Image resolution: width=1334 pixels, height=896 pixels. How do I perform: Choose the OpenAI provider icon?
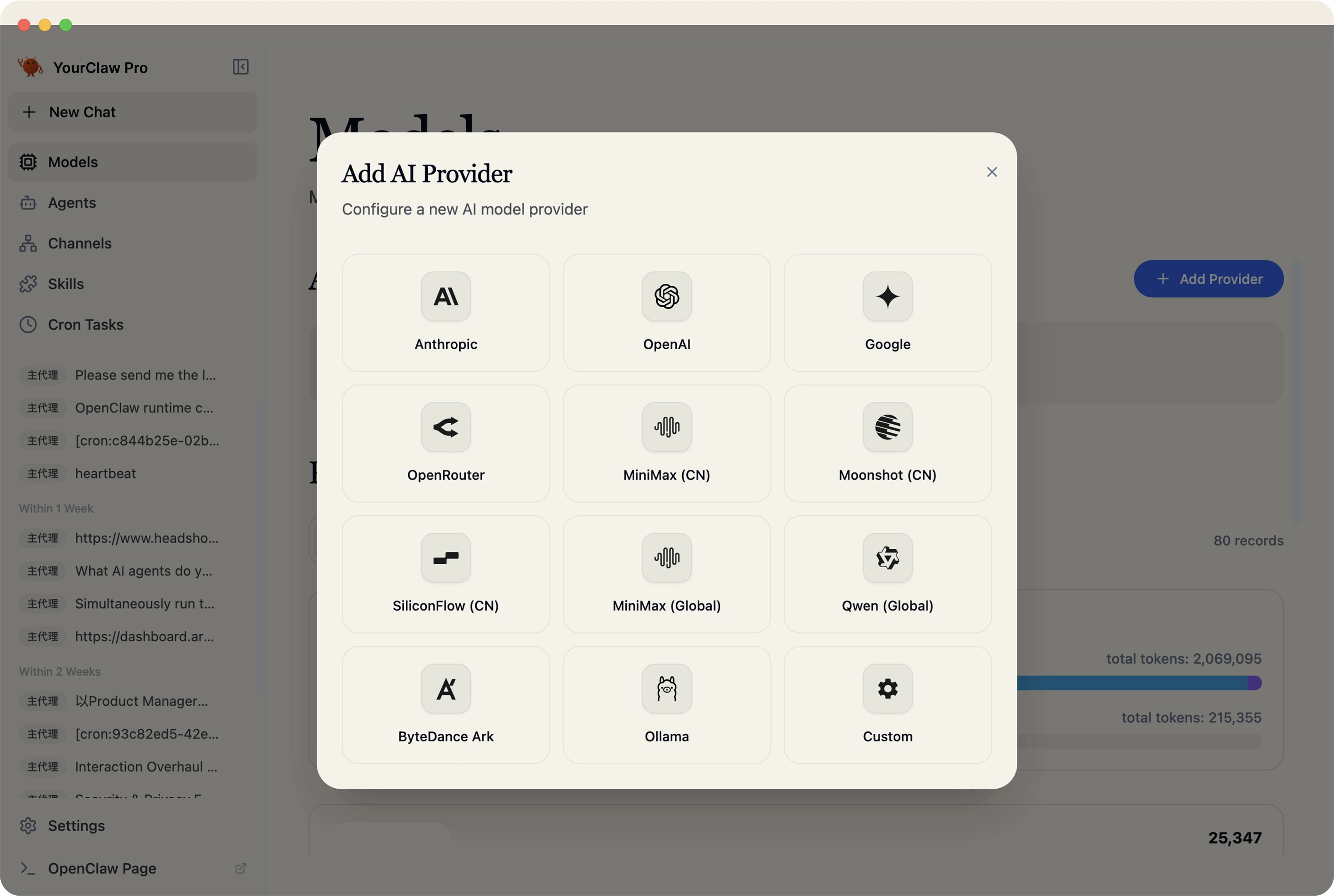click(666, 296)
